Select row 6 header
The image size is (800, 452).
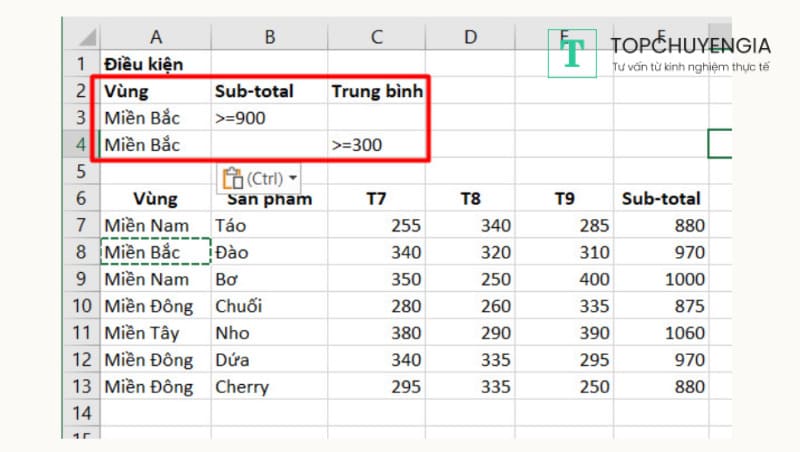(80, 199)
